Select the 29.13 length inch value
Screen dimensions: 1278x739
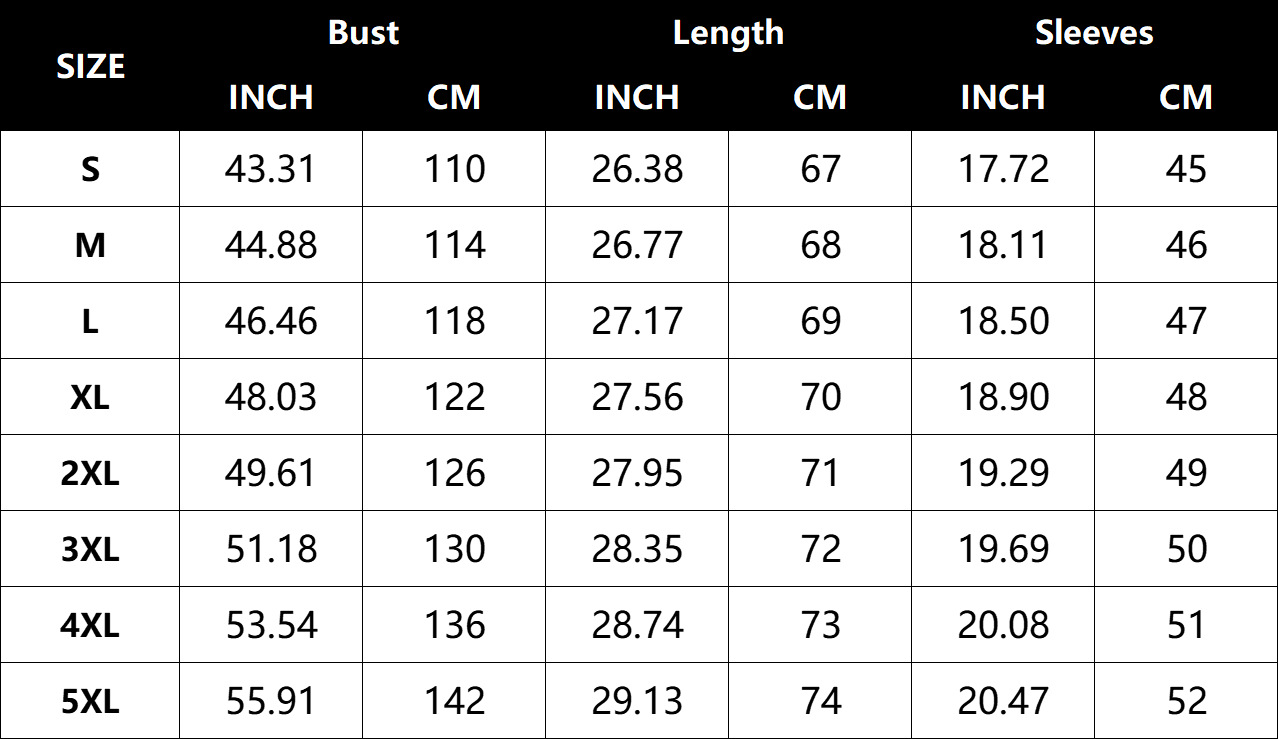point(637,701)
